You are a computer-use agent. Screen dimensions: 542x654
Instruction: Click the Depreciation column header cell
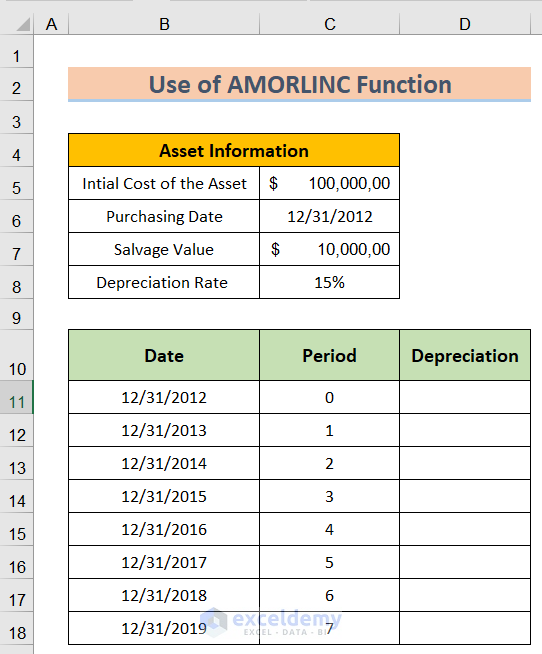coord(465,355)
